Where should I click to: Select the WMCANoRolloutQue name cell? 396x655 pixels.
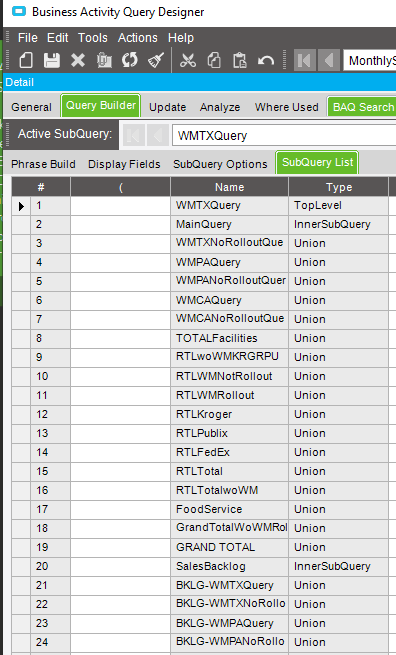[229, 320]
